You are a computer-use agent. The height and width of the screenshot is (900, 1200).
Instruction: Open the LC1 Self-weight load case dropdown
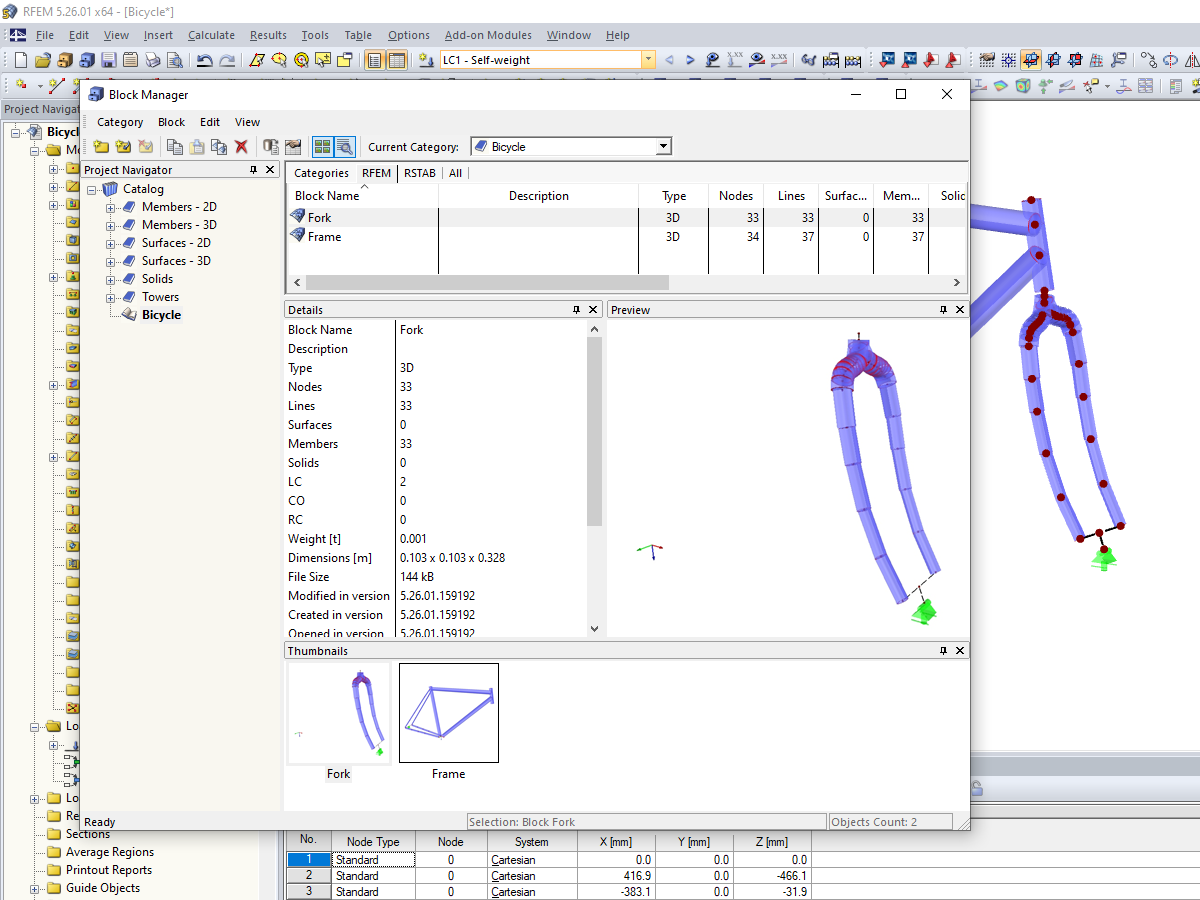point(648,60)
